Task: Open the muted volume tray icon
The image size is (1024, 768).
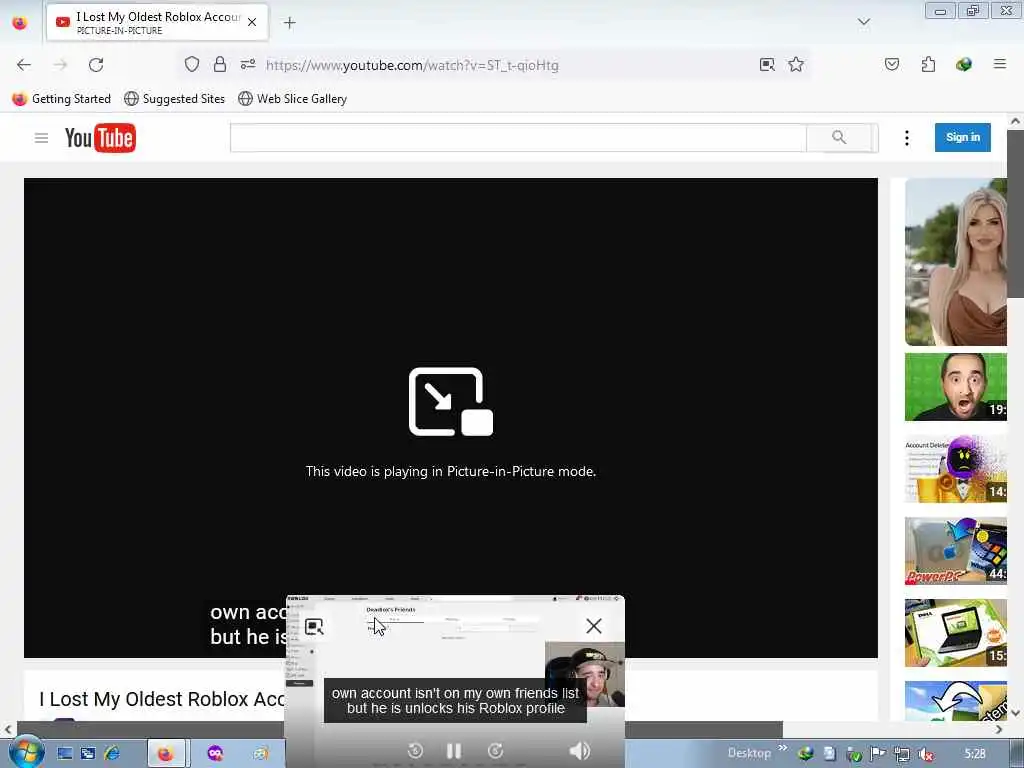Action: pos(925,754)
